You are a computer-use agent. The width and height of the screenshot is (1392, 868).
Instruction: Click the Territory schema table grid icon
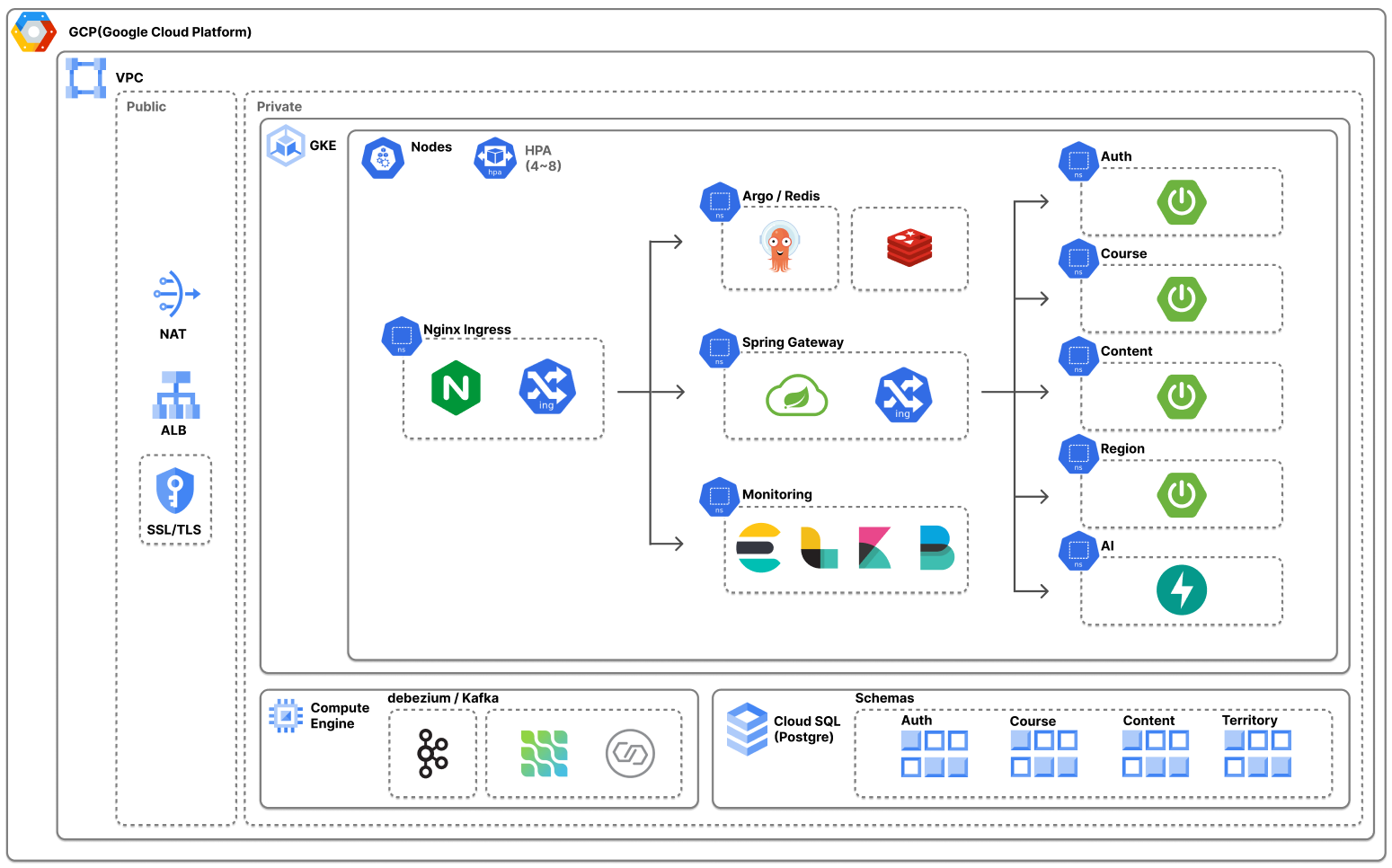[1258, 753]
